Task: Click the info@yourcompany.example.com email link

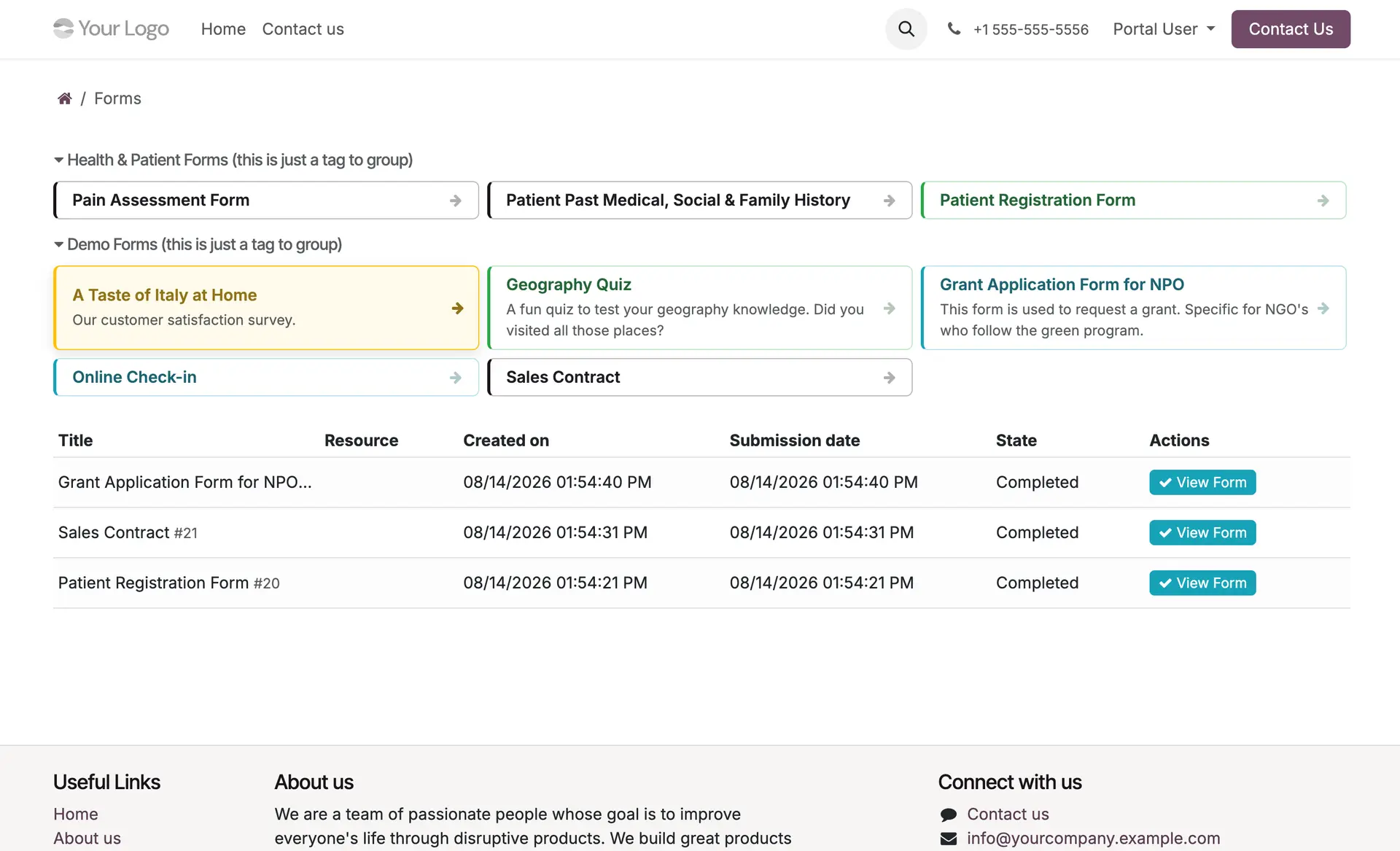Action: click(x=1094, y=839)
